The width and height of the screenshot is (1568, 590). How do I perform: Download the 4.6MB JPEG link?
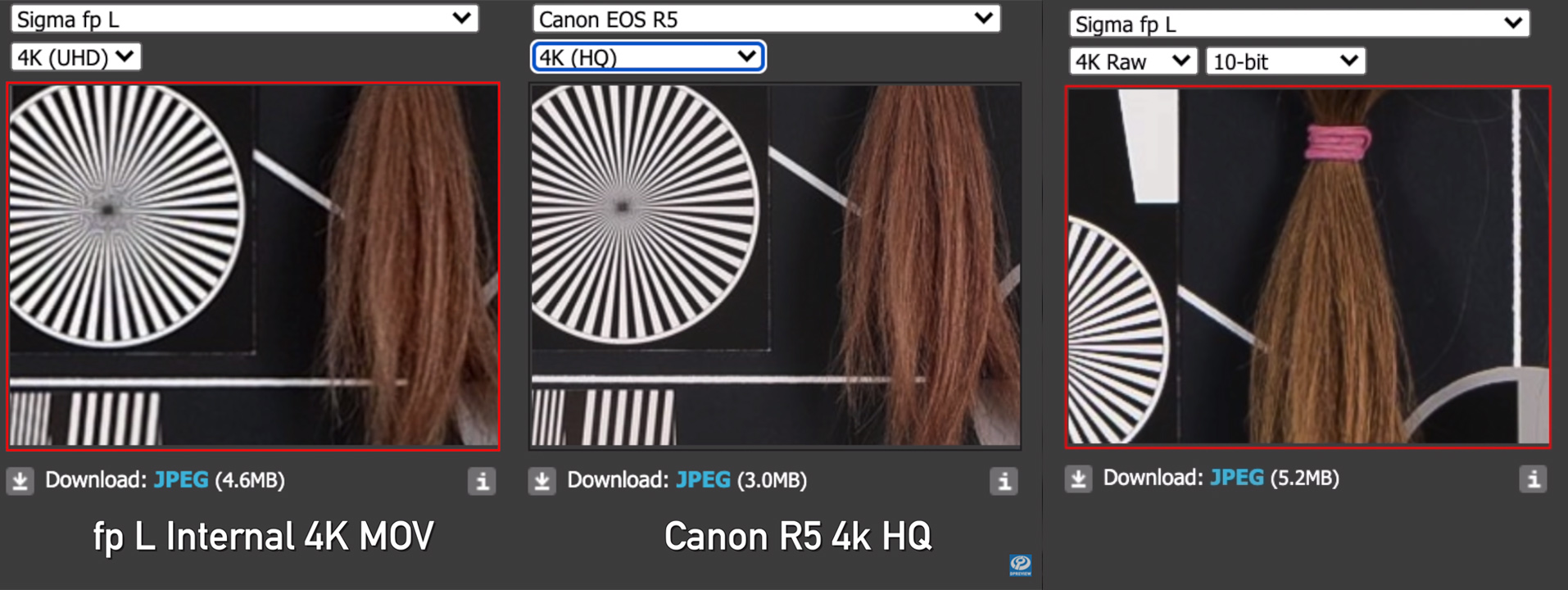[181, 480]
